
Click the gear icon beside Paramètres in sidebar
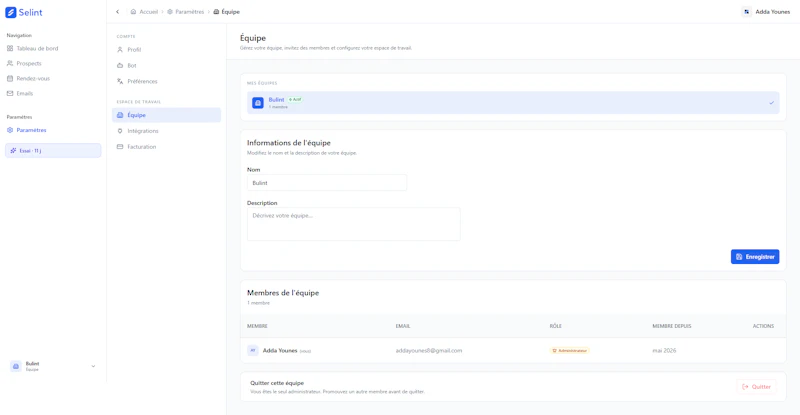coord(10,130)
